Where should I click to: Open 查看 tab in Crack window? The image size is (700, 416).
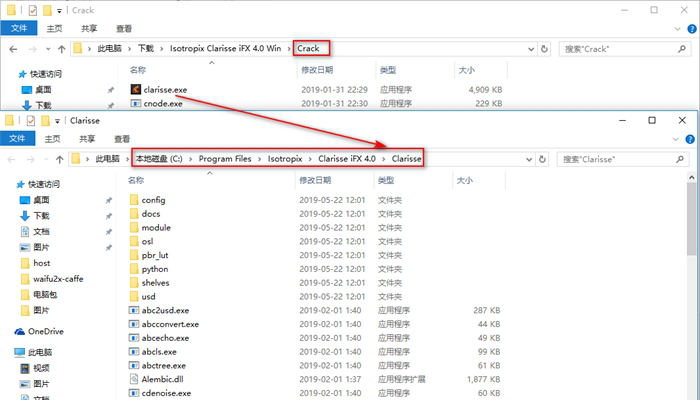[124, 28]
